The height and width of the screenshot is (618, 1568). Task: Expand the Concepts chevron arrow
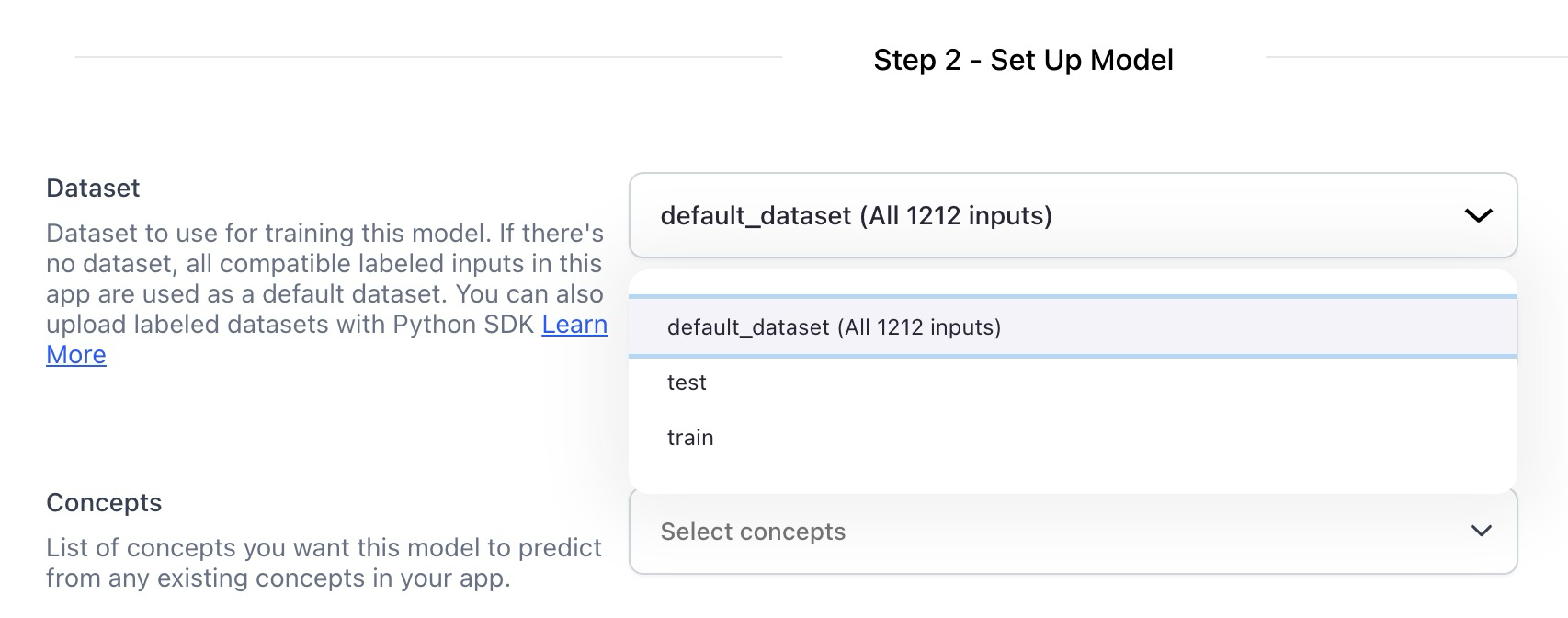pyautogui.click(x=1481, y=531)
